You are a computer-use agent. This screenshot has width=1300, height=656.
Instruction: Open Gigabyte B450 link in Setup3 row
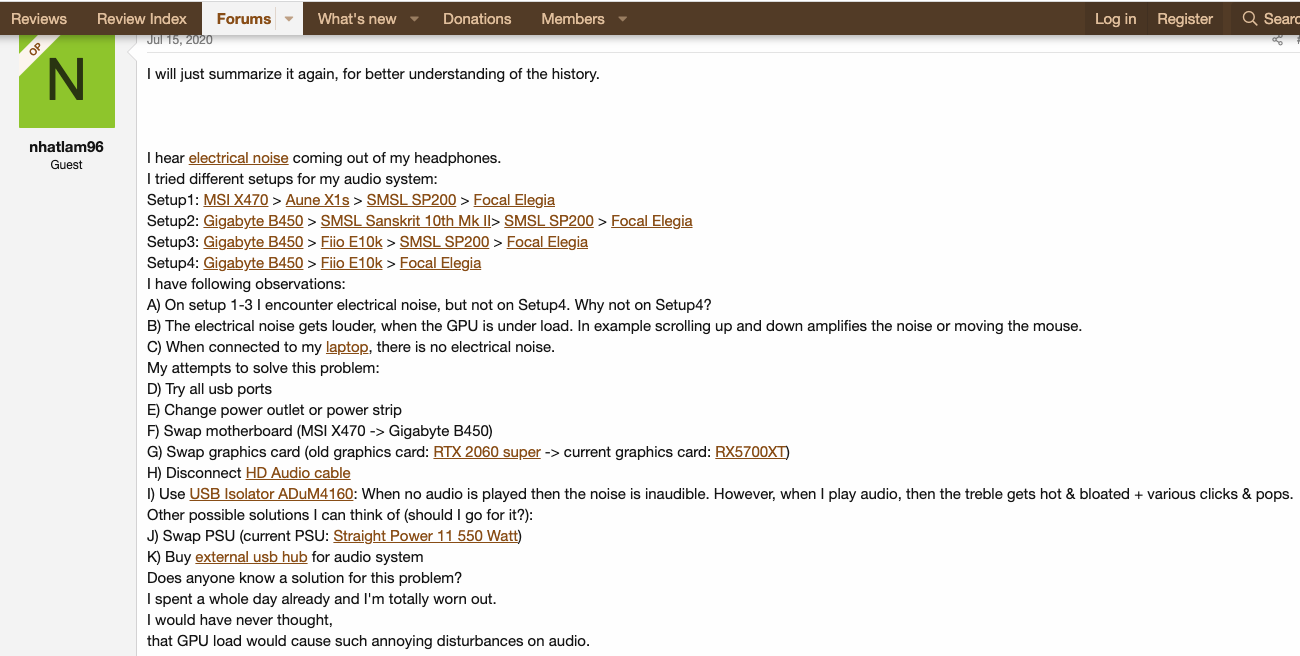pos(253,242)
